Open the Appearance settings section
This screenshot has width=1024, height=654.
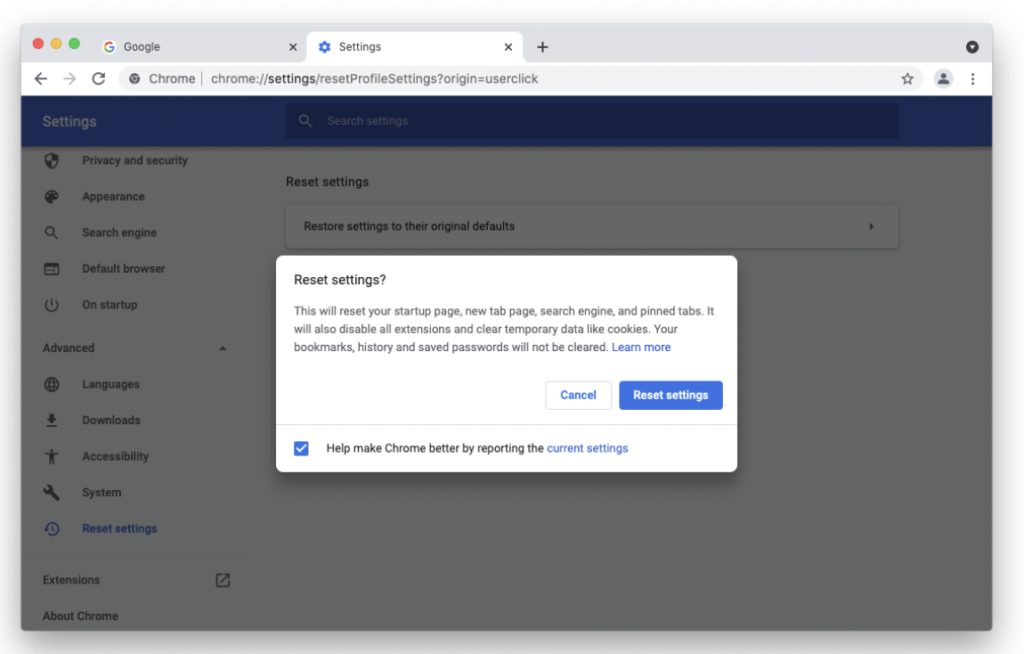point(113,197)
